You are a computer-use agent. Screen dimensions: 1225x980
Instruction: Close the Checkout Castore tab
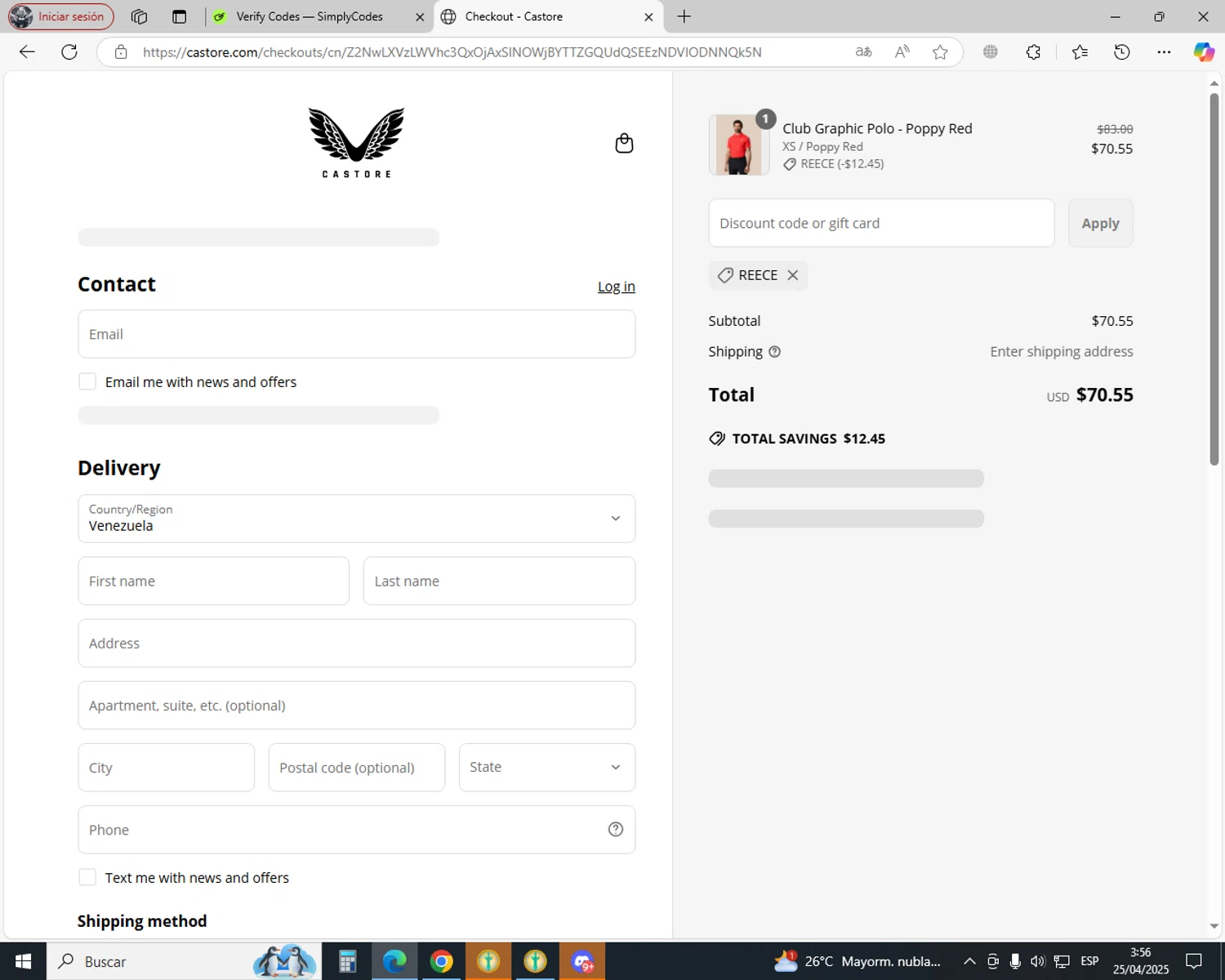648,17
